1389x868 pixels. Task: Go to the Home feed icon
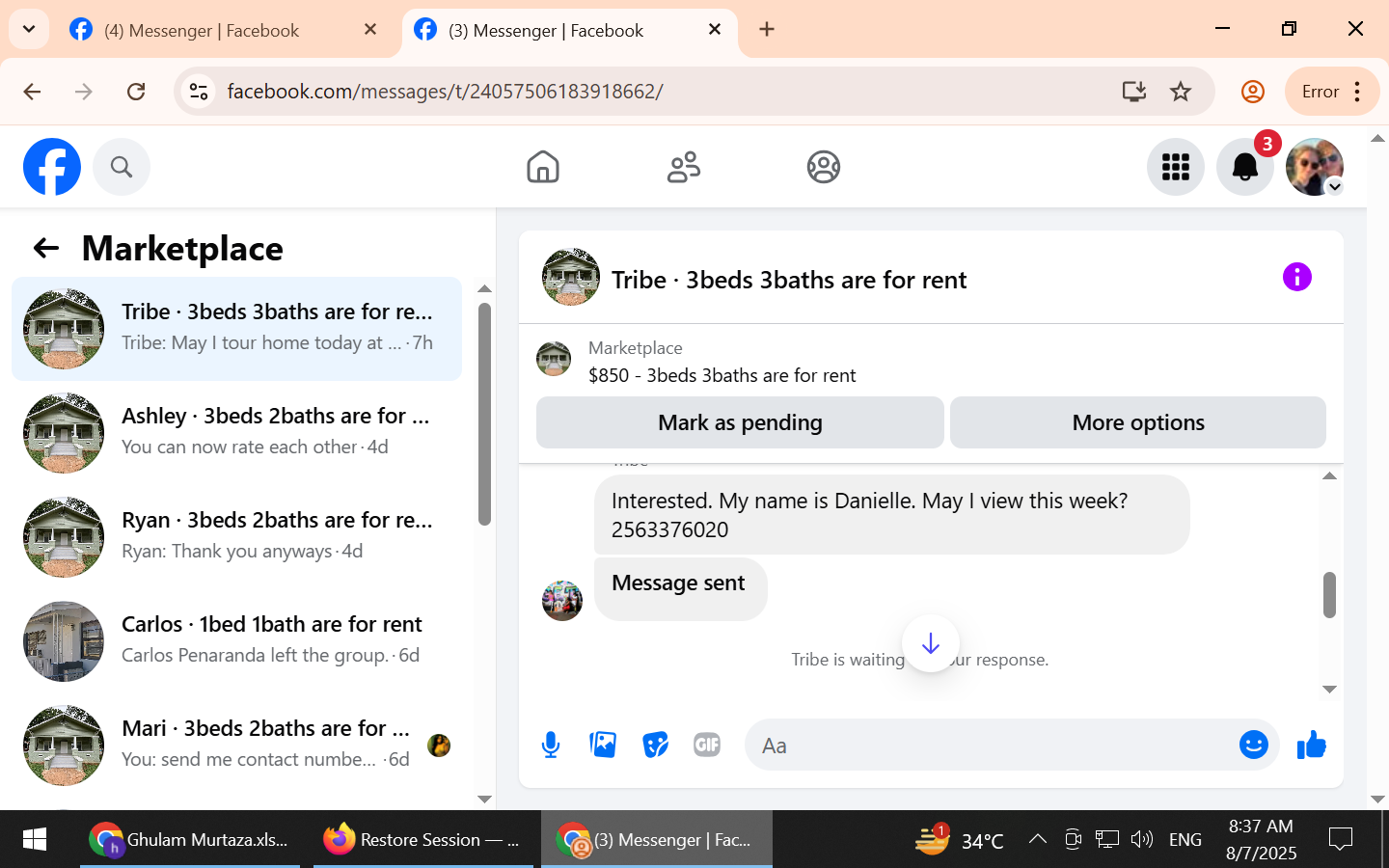click(x=543, y=167)
